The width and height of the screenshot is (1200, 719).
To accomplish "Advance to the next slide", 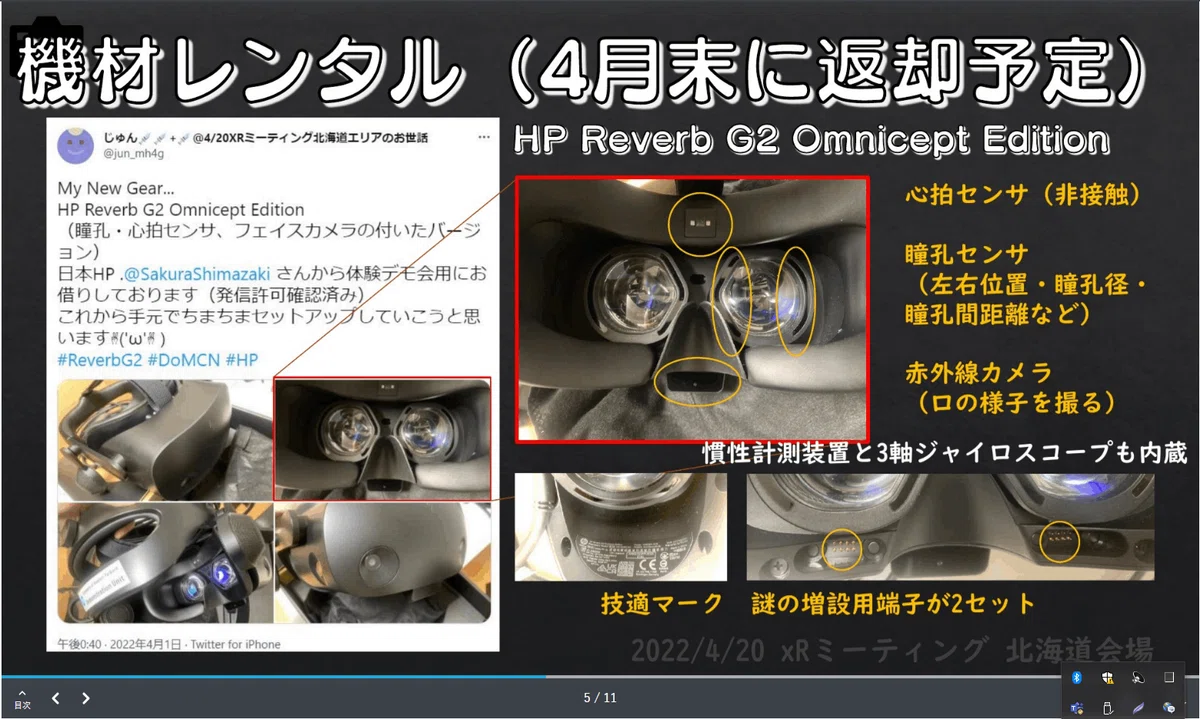I will (86, 698).
